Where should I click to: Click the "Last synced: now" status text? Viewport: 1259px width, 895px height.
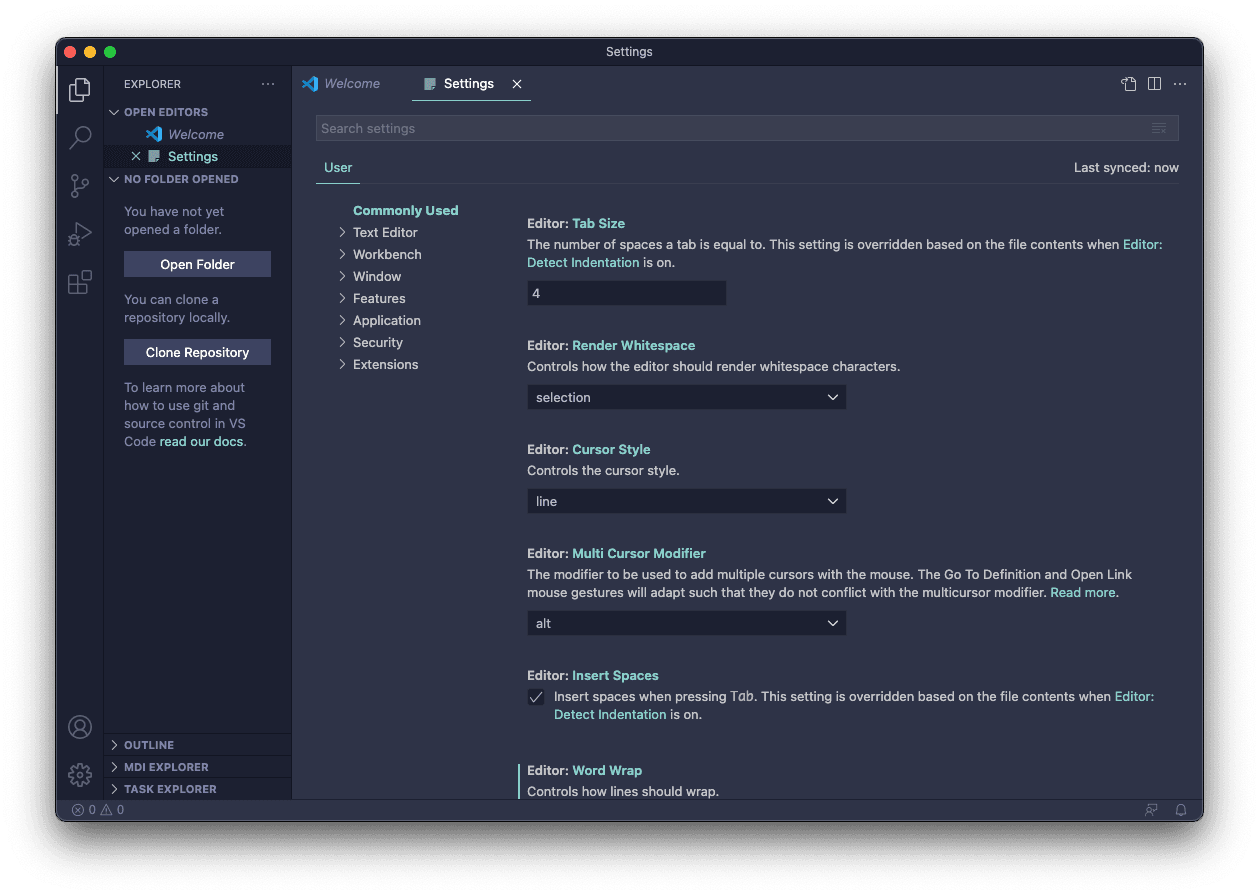pyautogui.click(x=1126, y=167)
